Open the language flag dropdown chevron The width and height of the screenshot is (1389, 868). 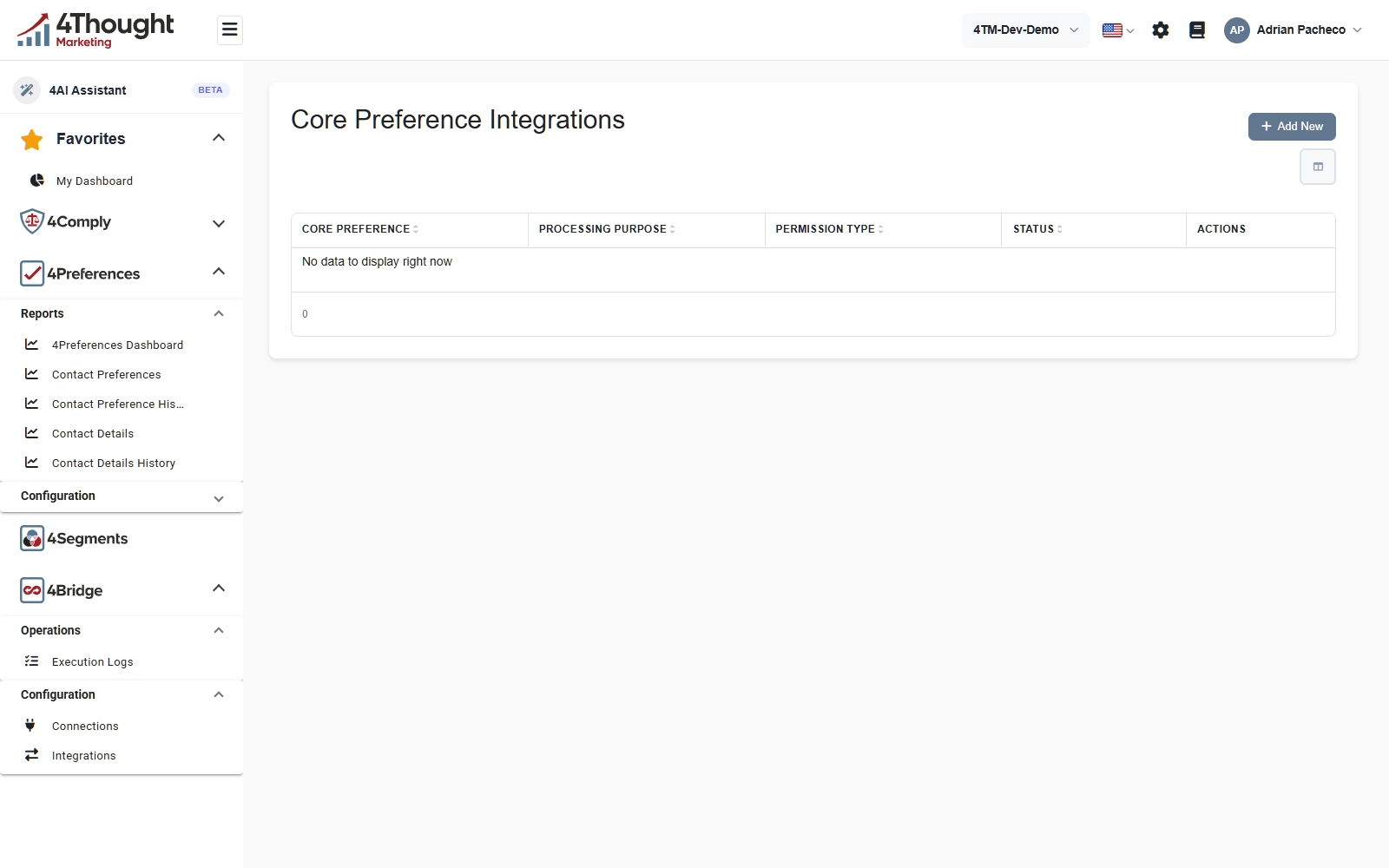tap(1130, 31)
